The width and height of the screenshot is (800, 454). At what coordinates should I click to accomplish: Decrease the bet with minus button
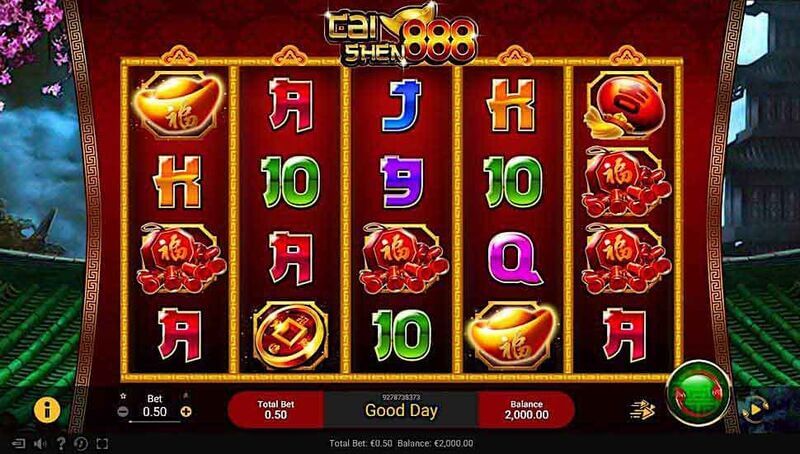[x=123, y=412]
